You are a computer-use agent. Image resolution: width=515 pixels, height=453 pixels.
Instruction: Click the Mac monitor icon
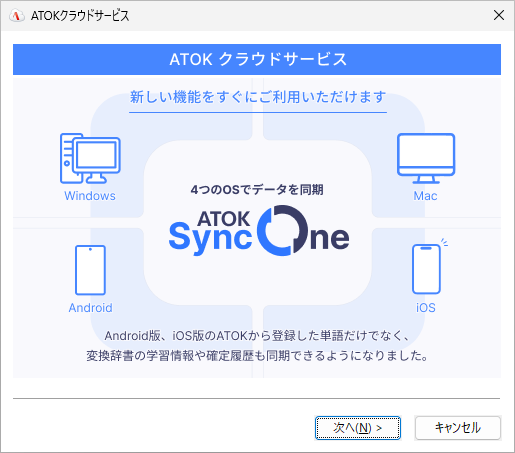tap(426, 158)
